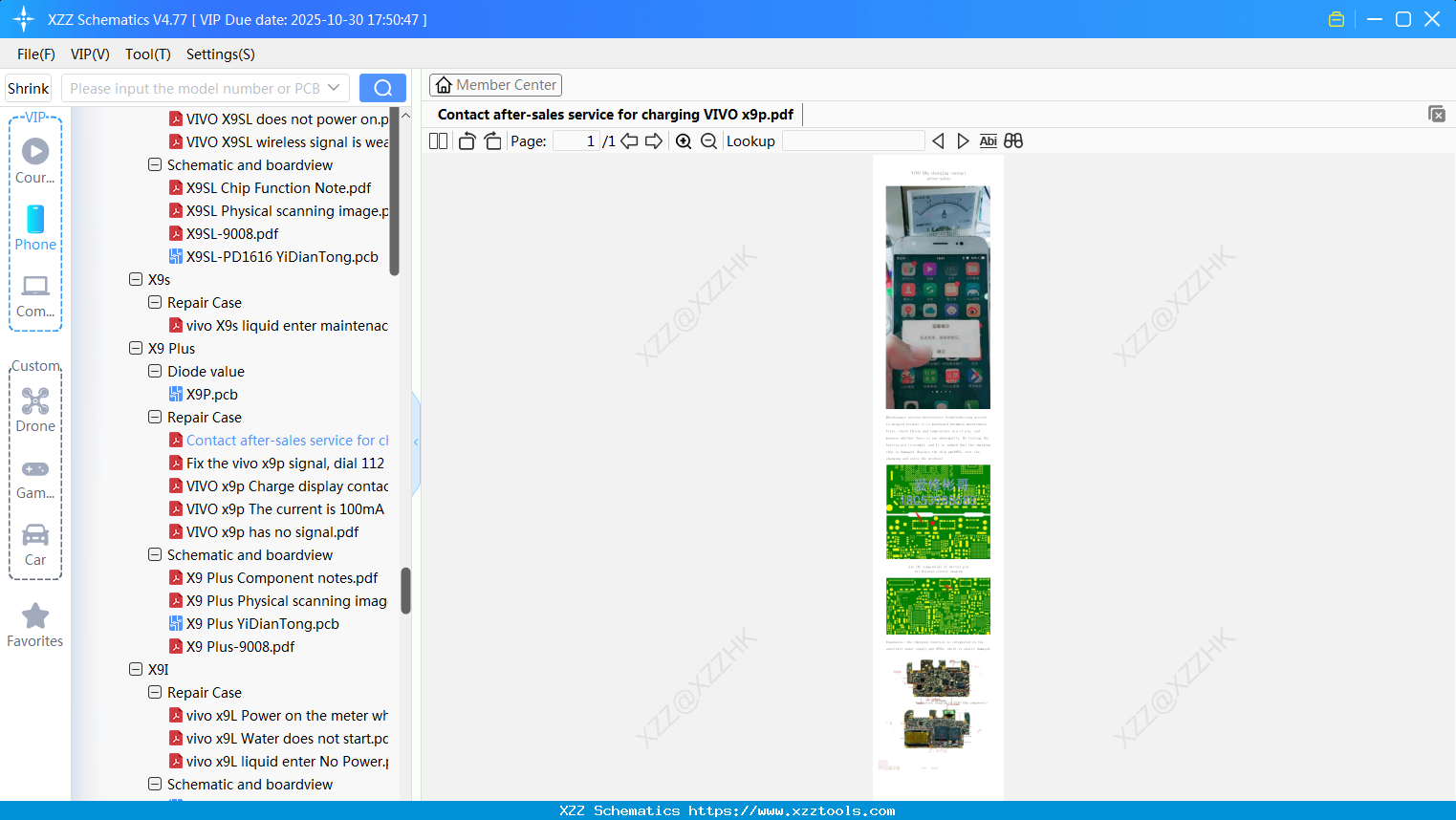Open the Courses sidebar category
This screenshot has height=820, width=1456.
click(35, 161)
